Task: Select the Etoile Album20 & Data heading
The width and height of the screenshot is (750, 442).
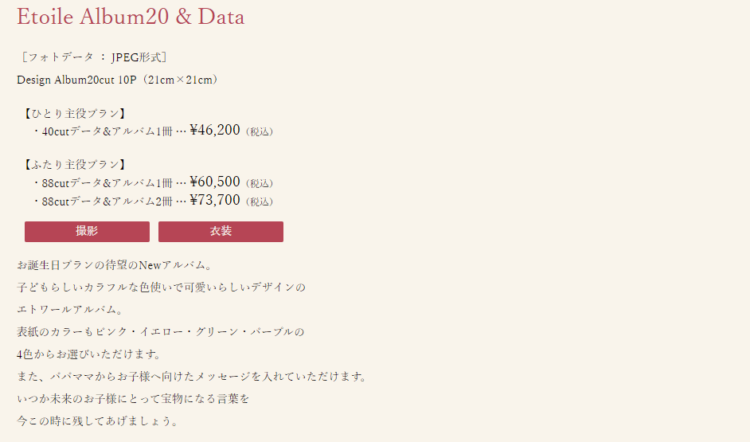Action: click(131, 17)
